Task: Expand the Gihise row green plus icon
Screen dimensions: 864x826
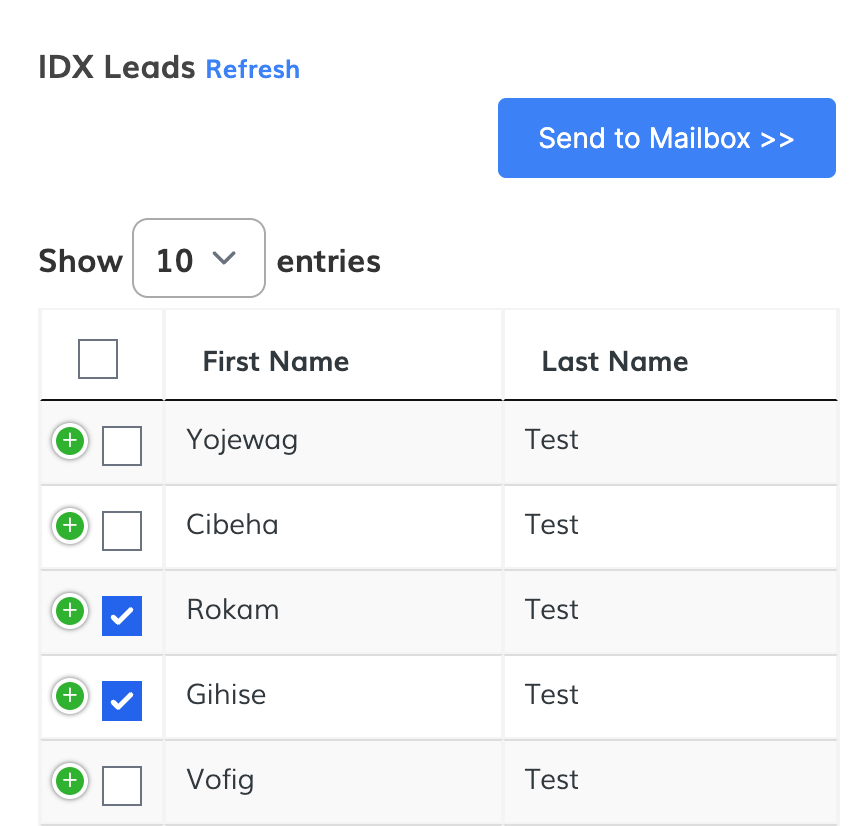Action: click(69, 695)
